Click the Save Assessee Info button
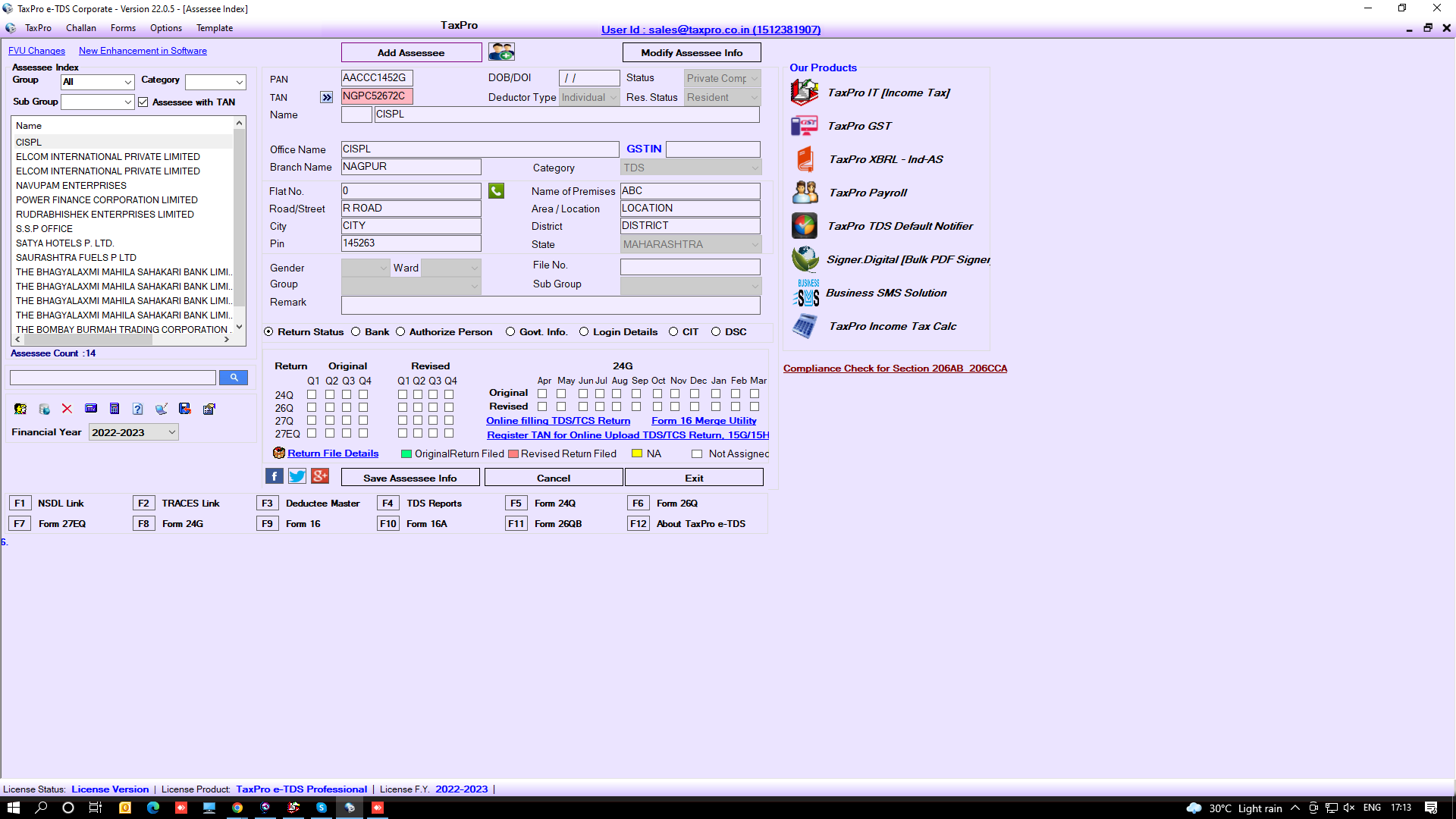 410,478
